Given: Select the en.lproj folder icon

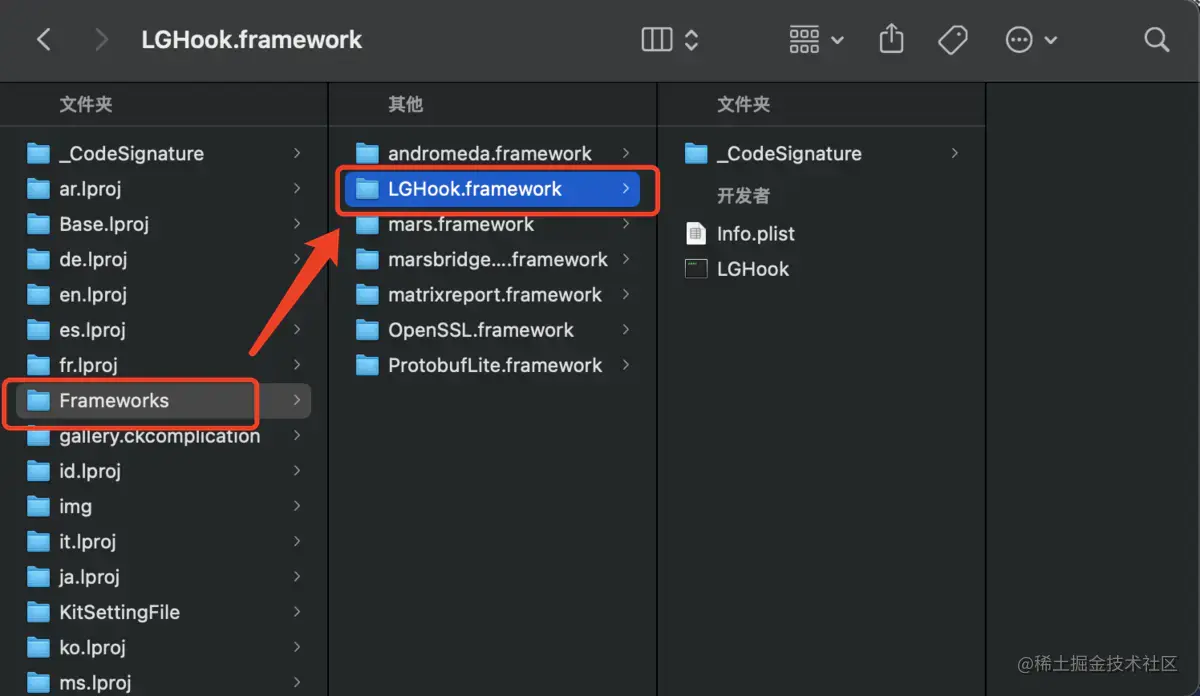Looking at the screenshot, I should coord(38,294).
